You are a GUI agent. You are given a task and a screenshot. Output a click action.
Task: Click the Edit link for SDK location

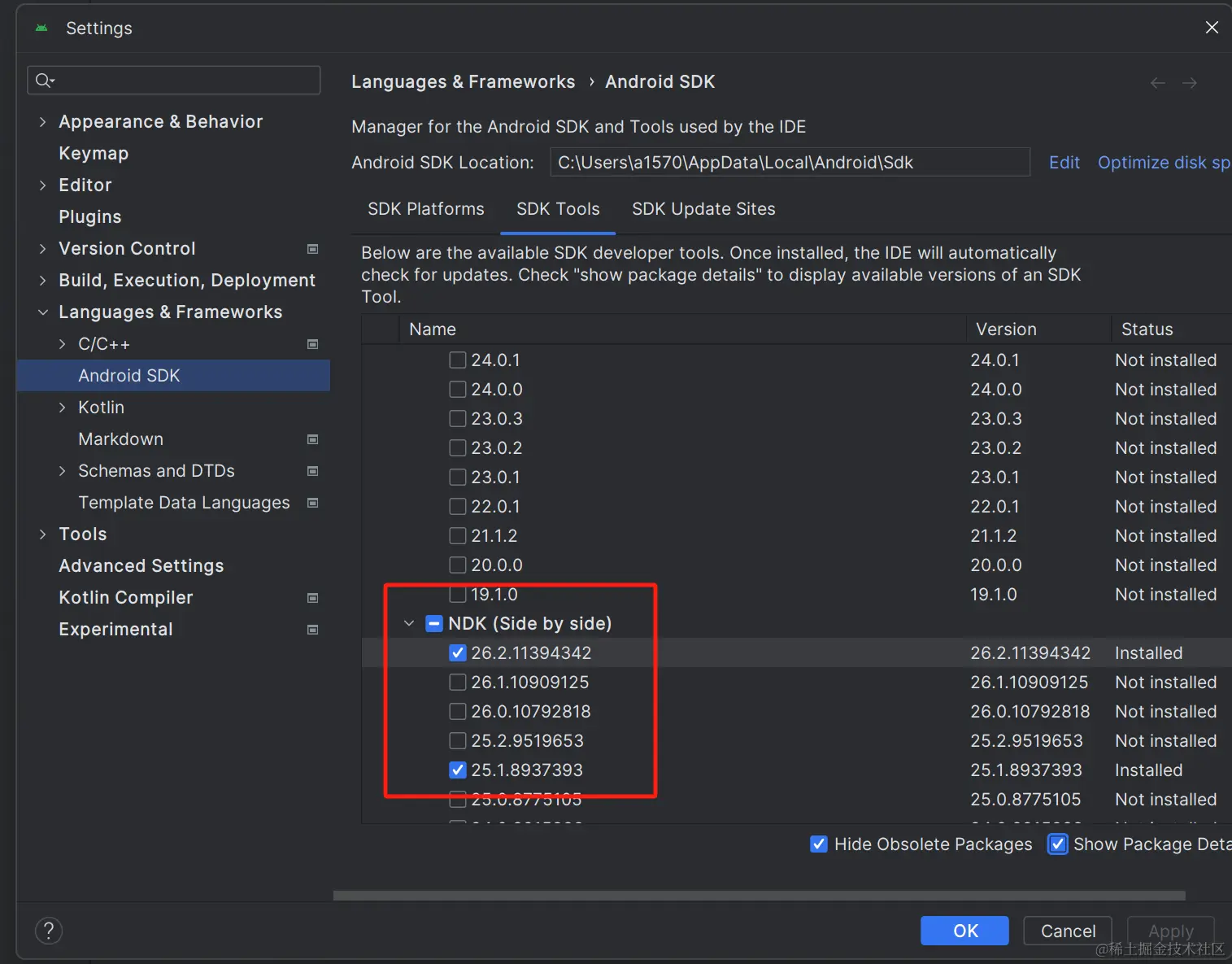[1064, 162]
